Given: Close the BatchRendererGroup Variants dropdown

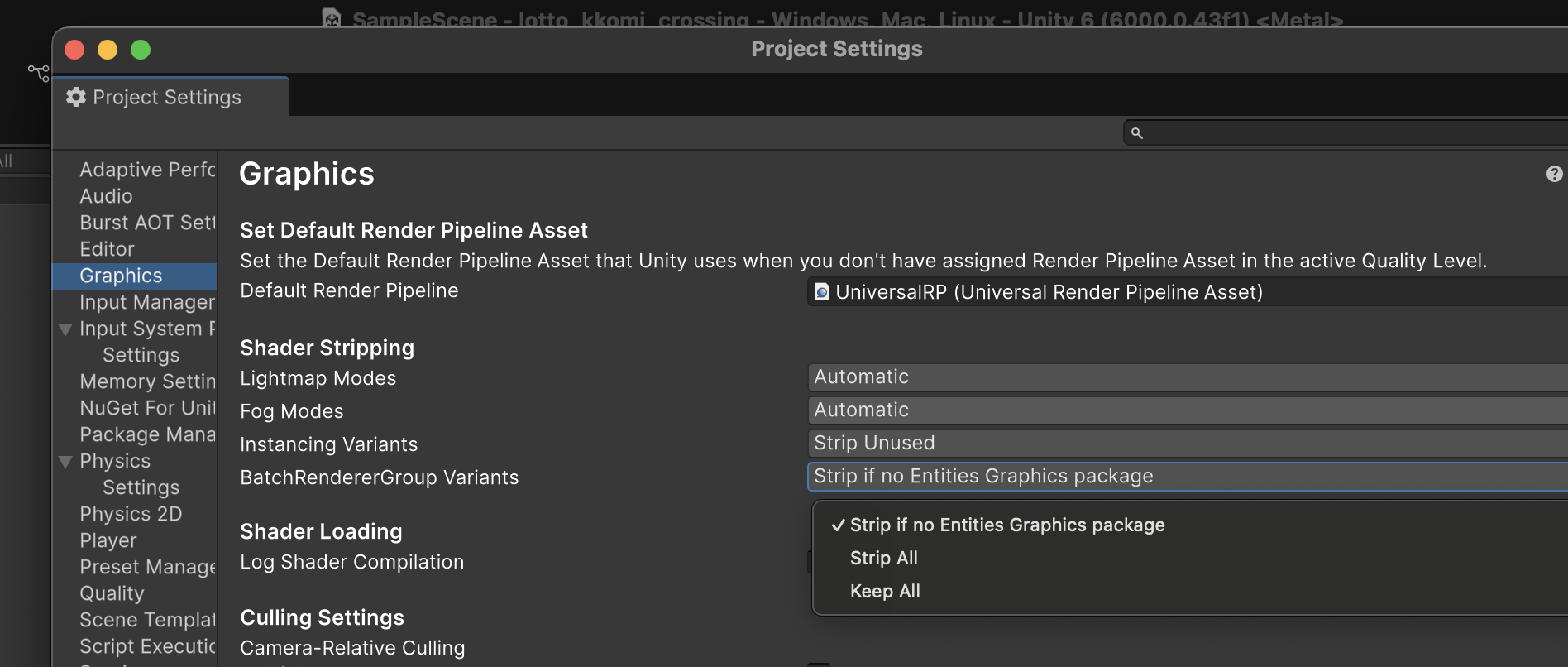Looking at the screenshot, I should 1188,476.
